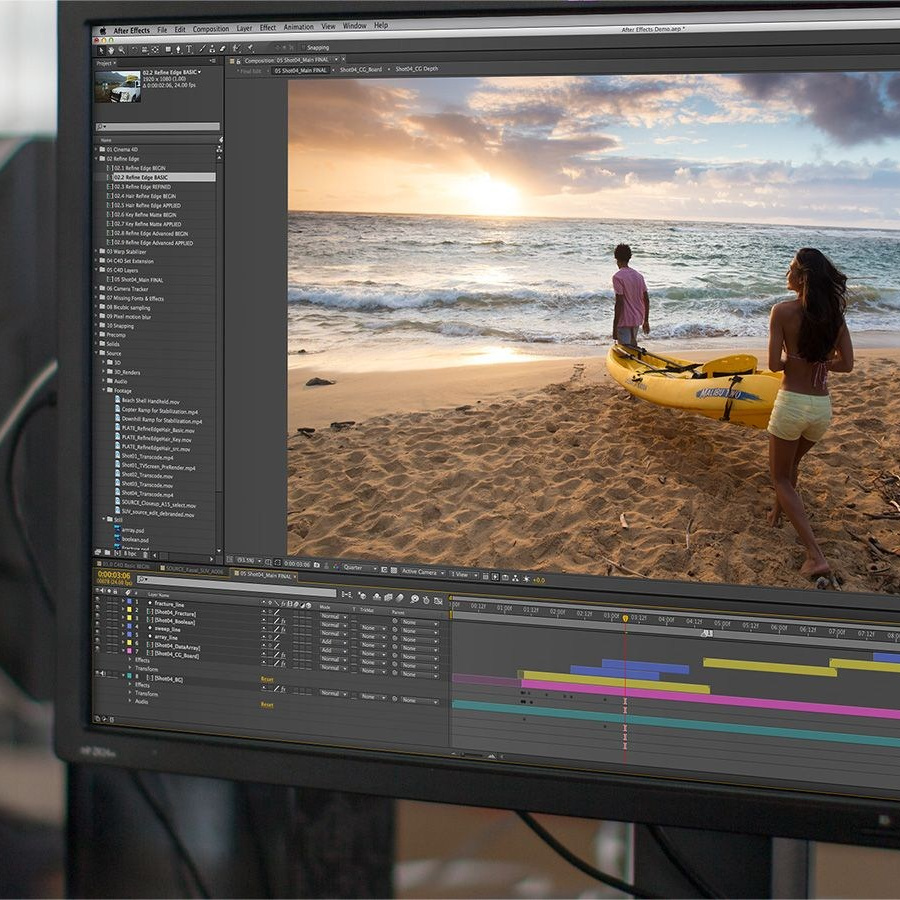Enable the Snapping checkbox
This screenshot has height=900, width=900.
pos(303,46)
